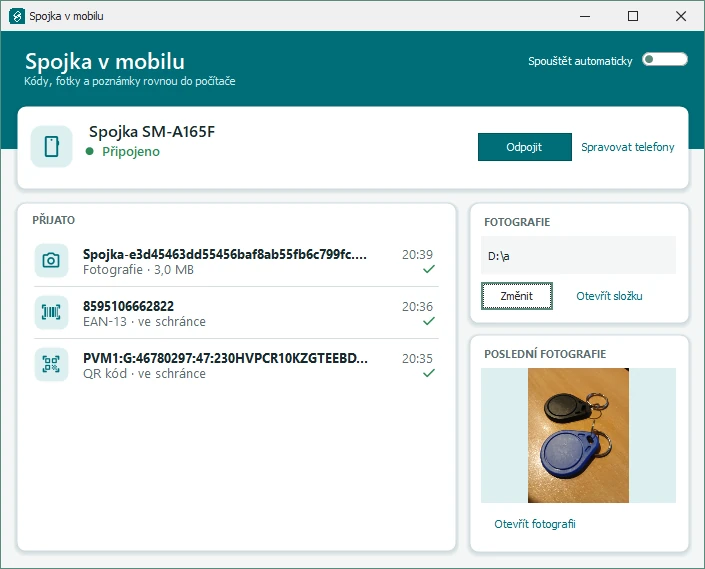Select the PVM1:G:46780297 QR code text

point(225,358)
